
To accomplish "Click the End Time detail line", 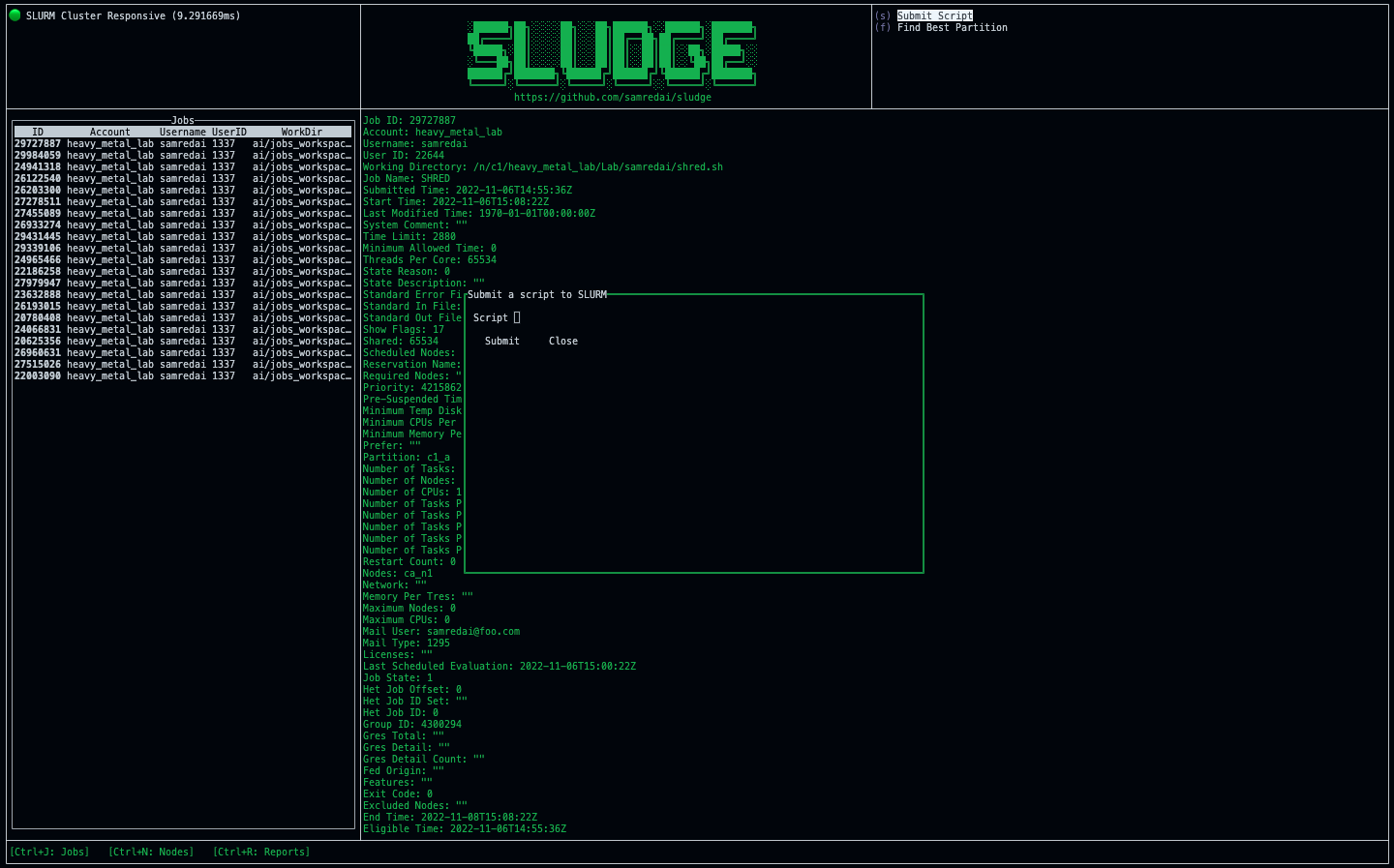I will pyautogui.click(x=450, y=817).
